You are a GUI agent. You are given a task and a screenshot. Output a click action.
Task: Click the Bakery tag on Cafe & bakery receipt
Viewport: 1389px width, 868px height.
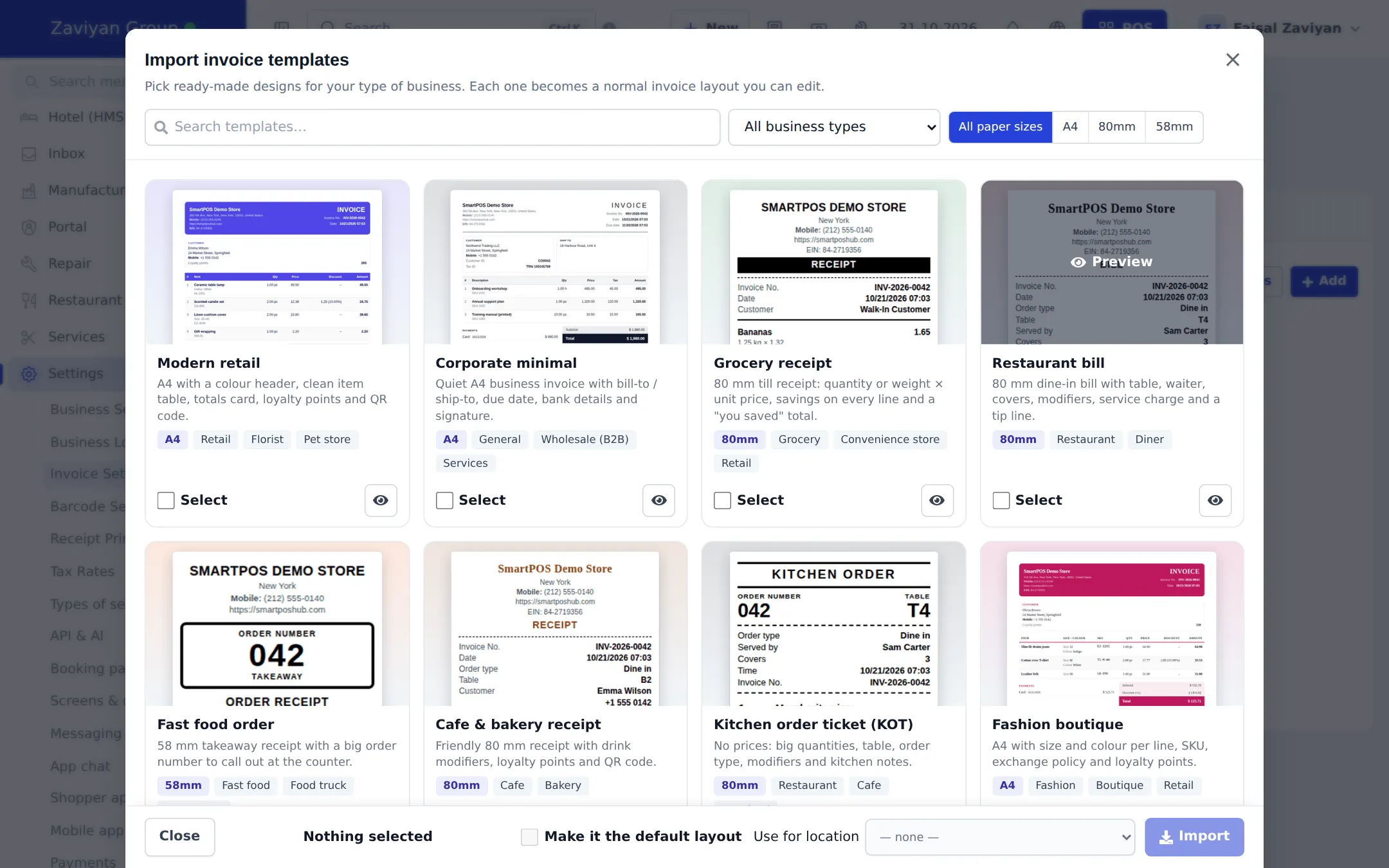point(563,786)
